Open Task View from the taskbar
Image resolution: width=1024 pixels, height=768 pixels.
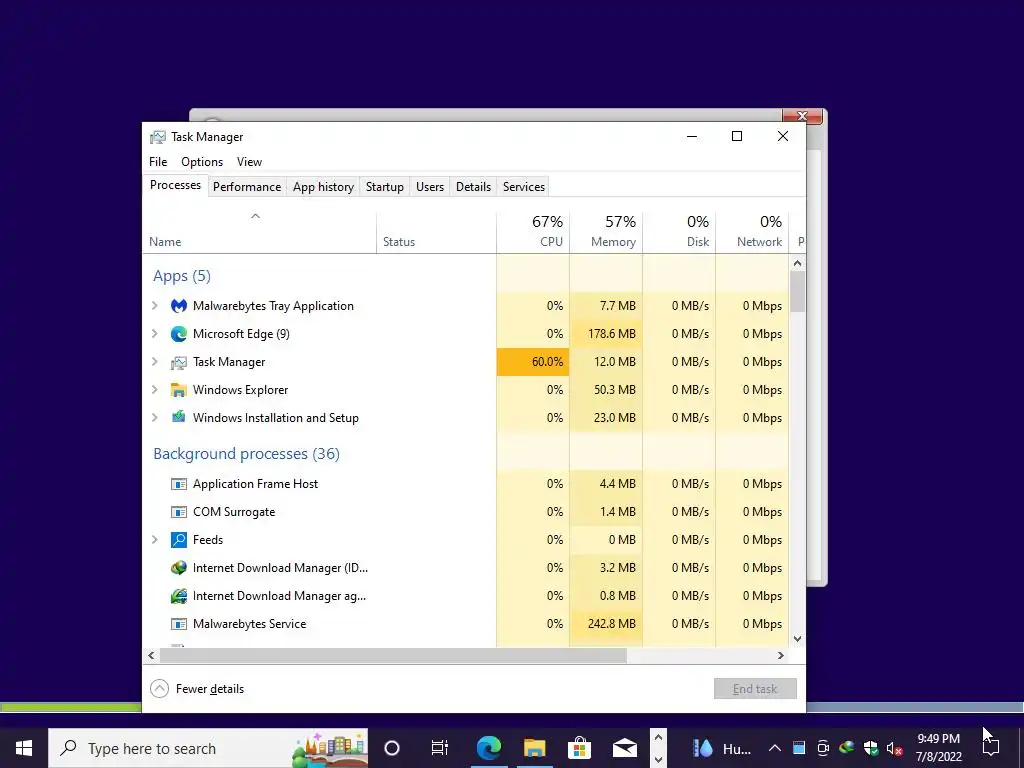click(x=440, y=748)
